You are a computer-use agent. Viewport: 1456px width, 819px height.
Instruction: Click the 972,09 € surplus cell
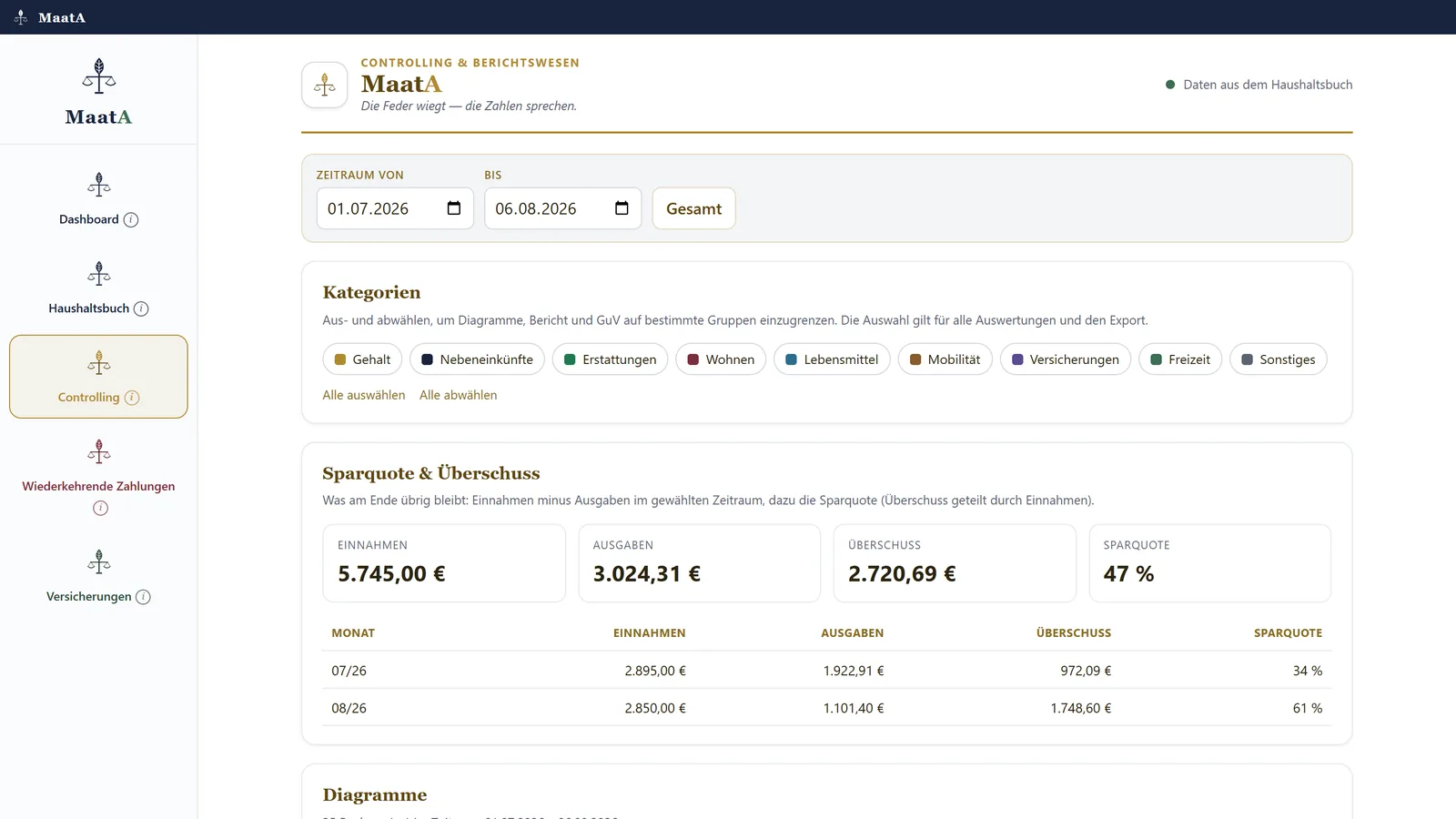1086,671
